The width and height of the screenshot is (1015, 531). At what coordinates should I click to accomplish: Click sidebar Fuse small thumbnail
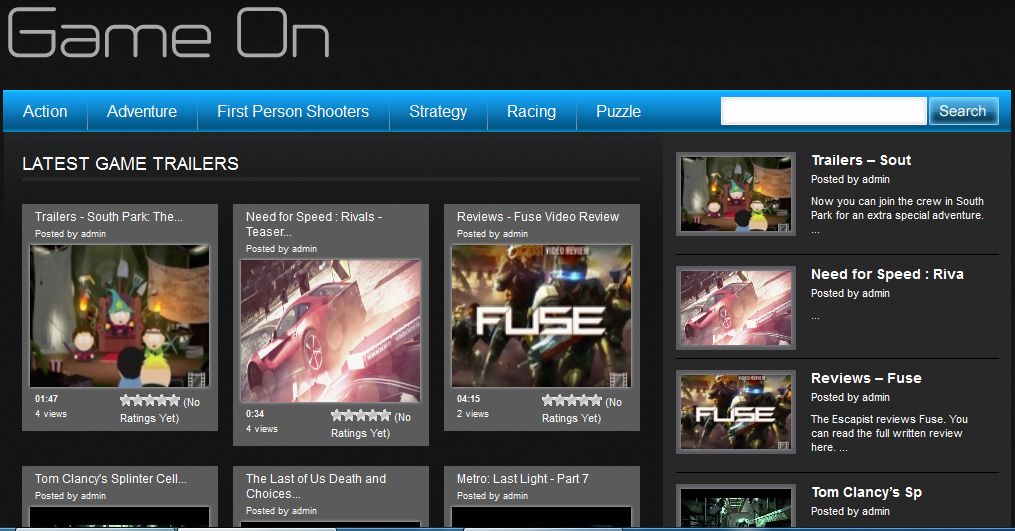736,412
